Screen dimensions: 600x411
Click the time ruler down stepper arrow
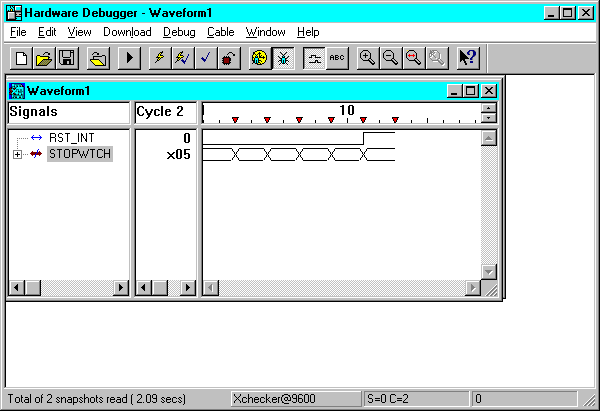click(489, 117)
